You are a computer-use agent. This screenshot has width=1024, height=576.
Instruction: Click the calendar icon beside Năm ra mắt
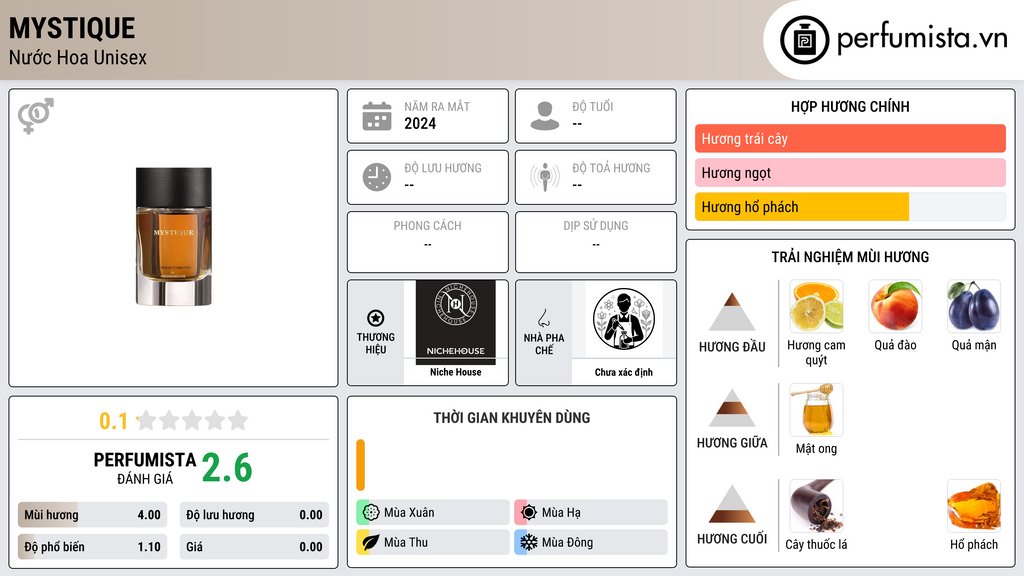(377, 116)
